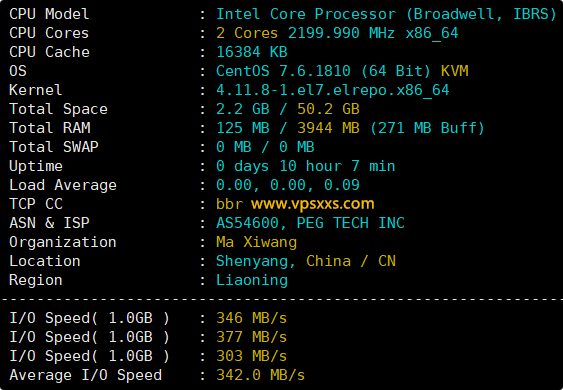Click the CPU Cache label
The width and height of the screenshot is (563, 390).
point(49,52)
